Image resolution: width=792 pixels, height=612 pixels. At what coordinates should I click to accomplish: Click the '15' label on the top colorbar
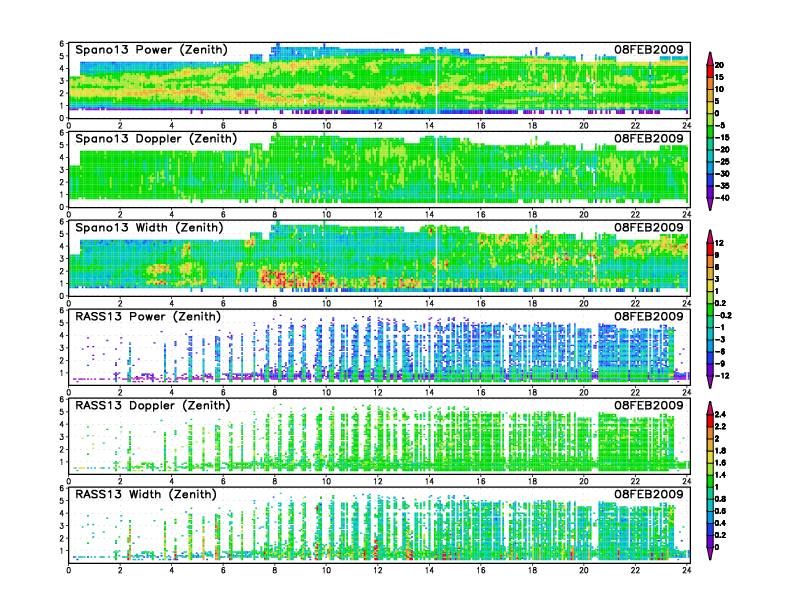[719, 77]
